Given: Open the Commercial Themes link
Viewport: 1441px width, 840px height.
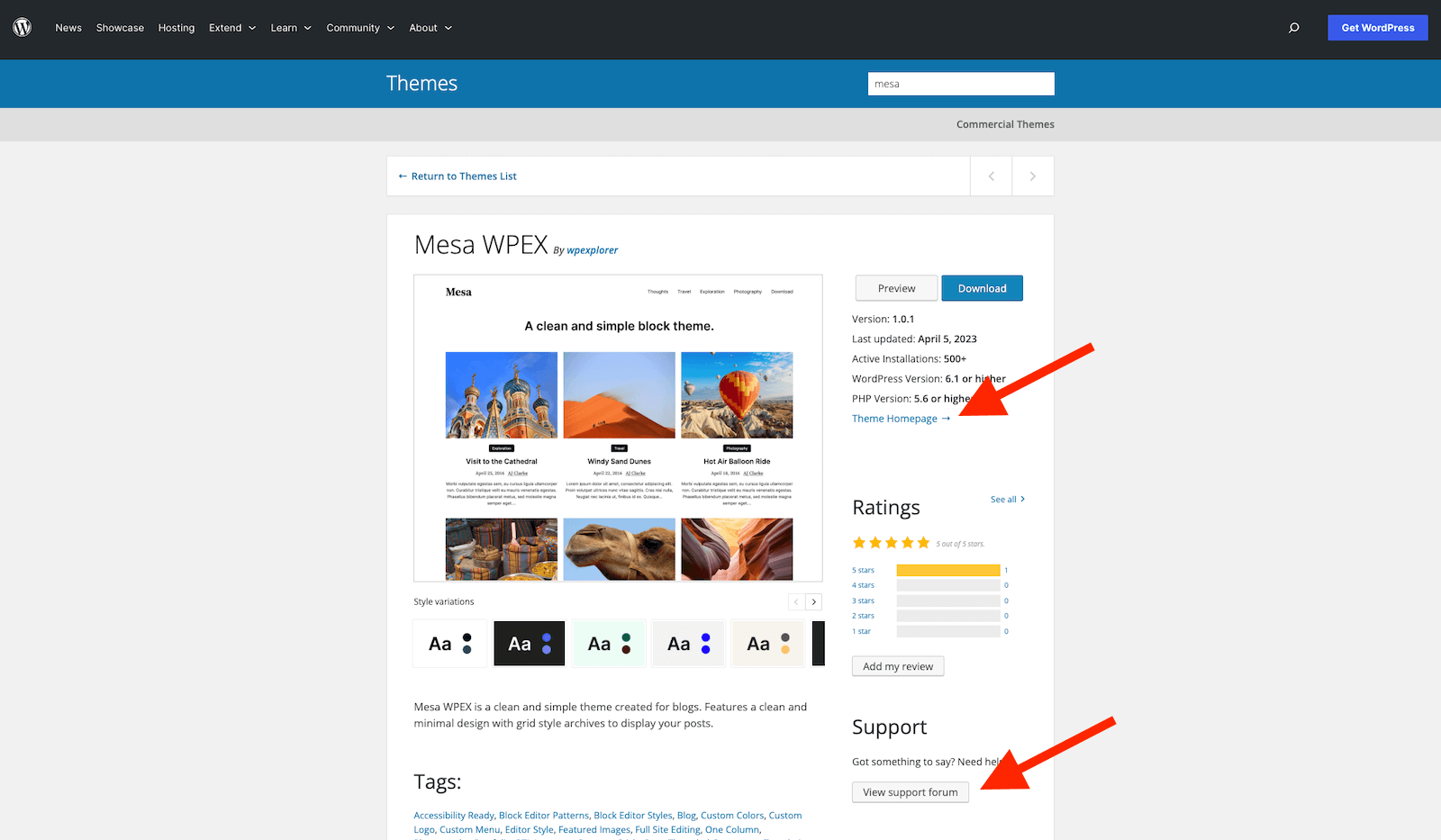Looking at the screenshot, I should click(1005, 124).
